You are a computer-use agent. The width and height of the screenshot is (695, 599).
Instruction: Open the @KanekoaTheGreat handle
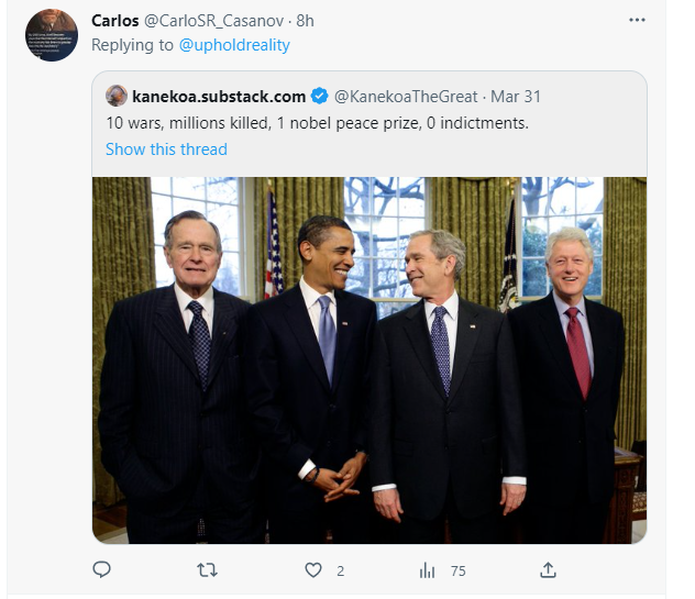(406, 96)
